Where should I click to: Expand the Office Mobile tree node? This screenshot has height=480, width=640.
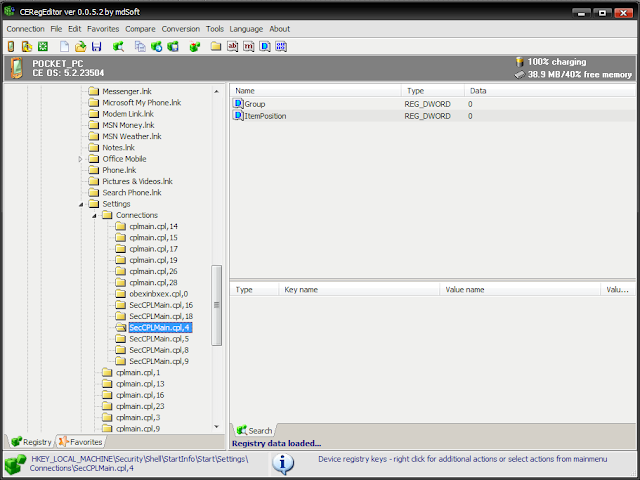80,159
